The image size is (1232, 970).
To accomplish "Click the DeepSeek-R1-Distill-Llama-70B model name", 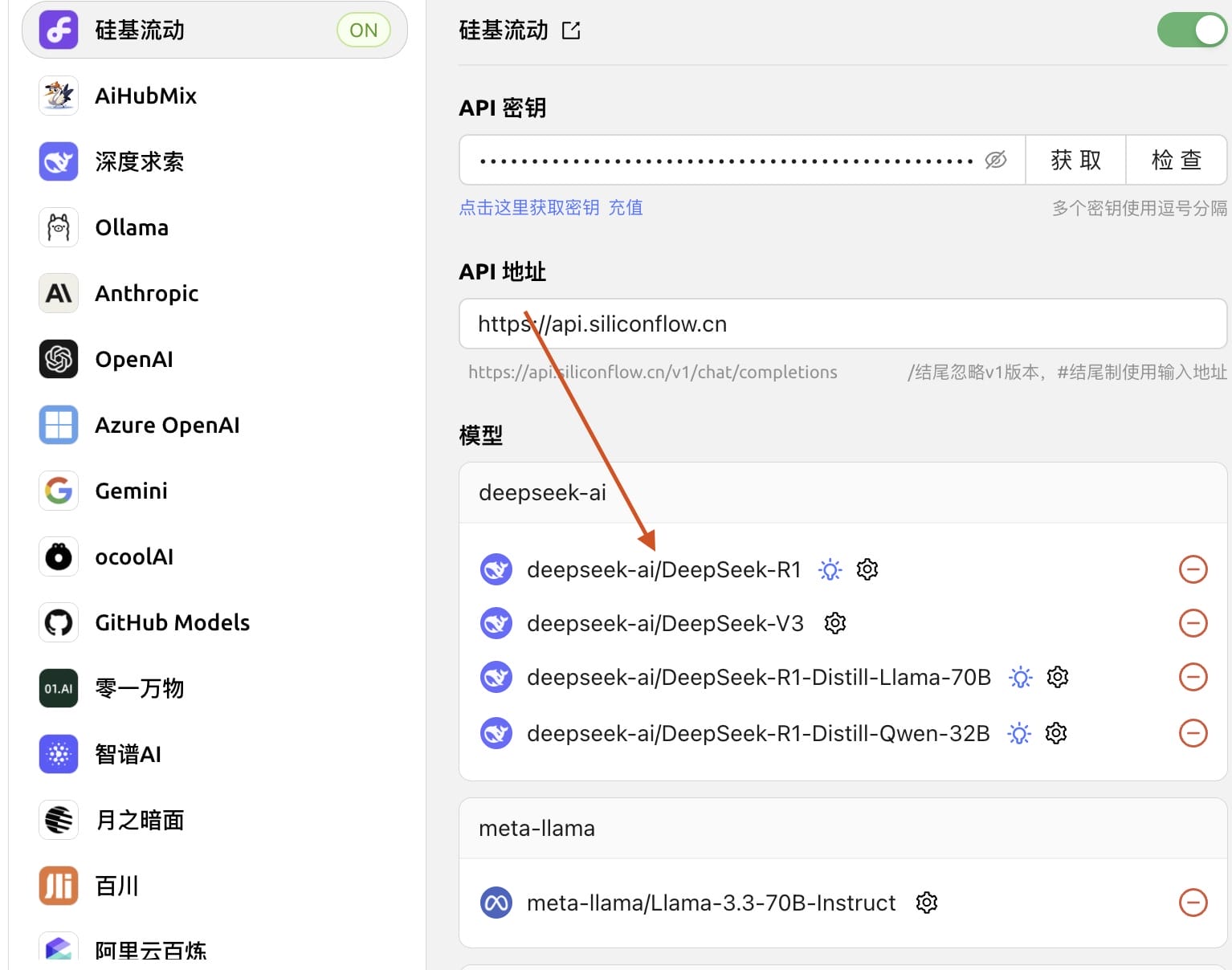I will click(x=759, y=677).
